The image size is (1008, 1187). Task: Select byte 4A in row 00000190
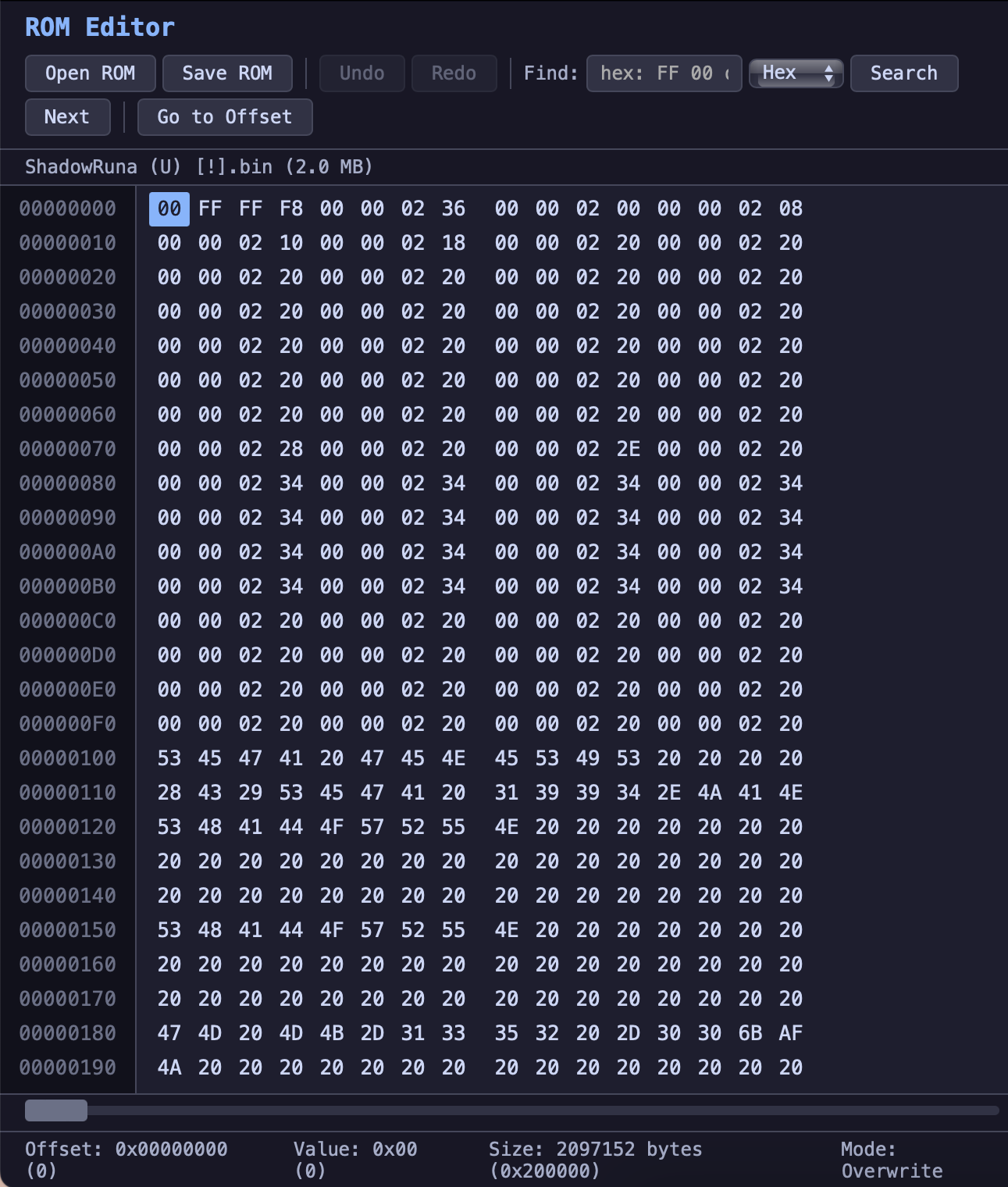click(x=169, y=1068)
